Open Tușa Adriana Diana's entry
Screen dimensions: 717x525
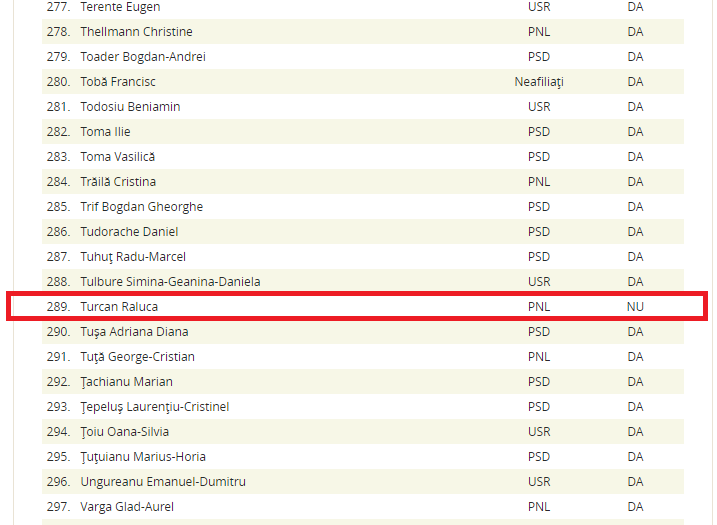[134, 332]
